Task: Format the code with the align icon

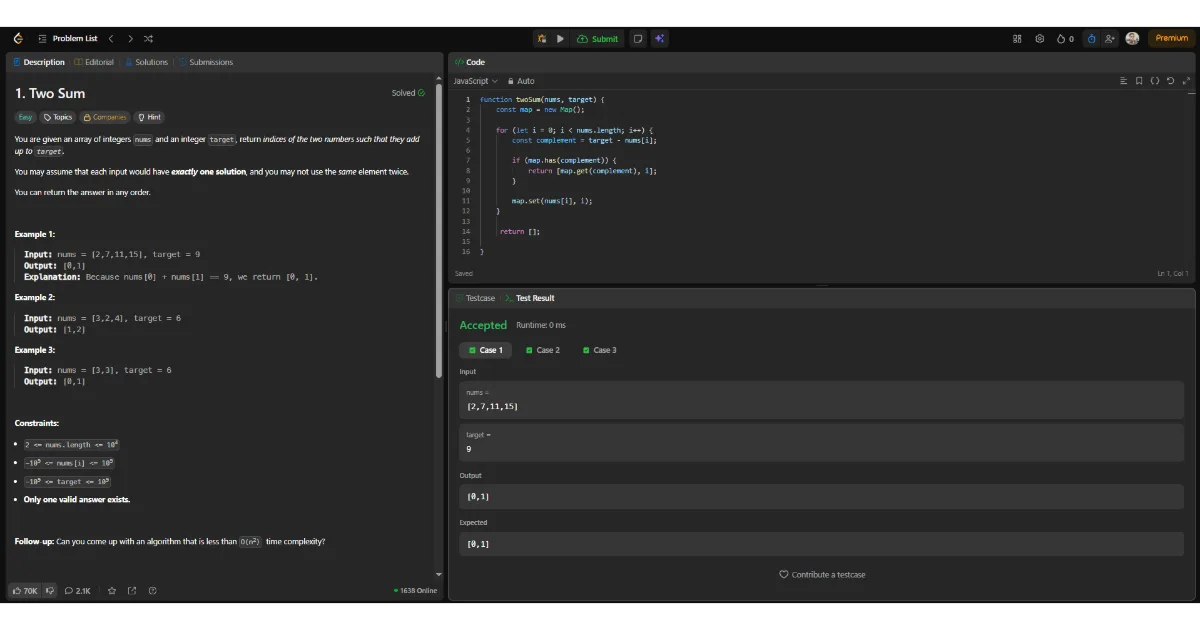Action: [1123, 81]
